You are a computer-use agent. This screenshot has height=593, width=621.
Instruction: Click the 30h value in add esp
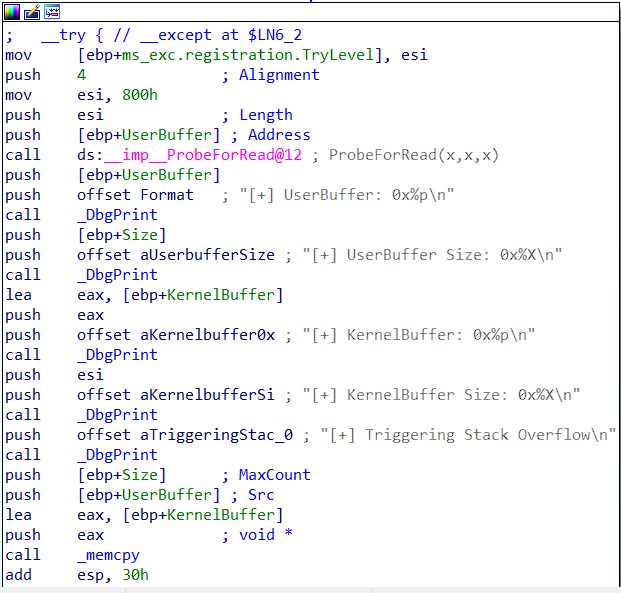135,575
